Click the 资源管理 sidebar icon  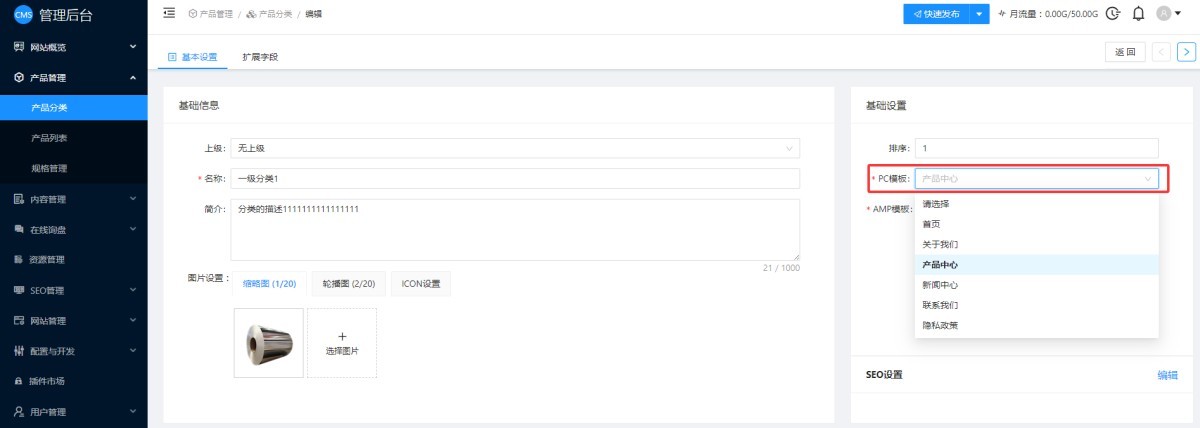(x=19, y=260)
